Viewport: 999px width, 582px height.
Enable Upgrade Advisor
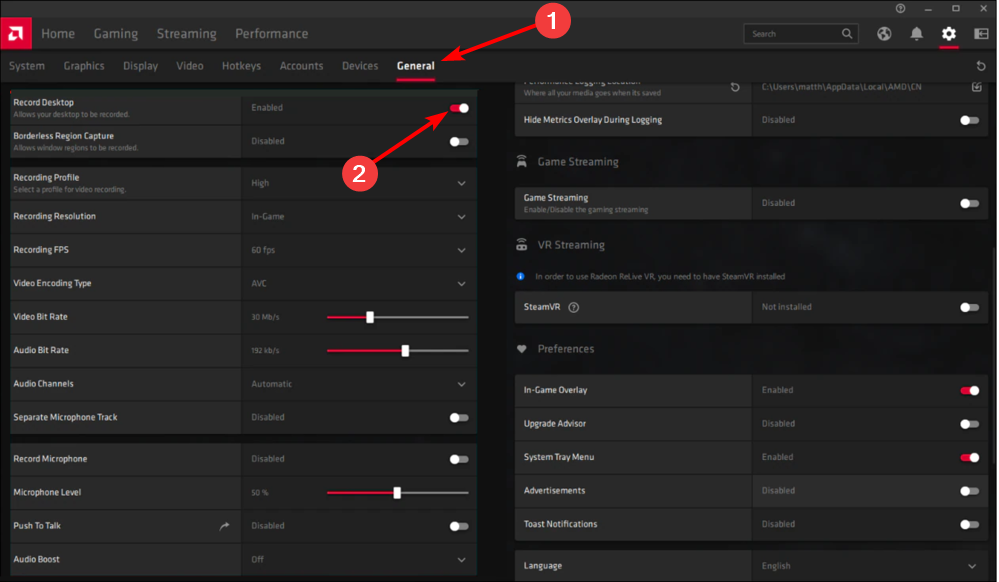click(970, 424)
